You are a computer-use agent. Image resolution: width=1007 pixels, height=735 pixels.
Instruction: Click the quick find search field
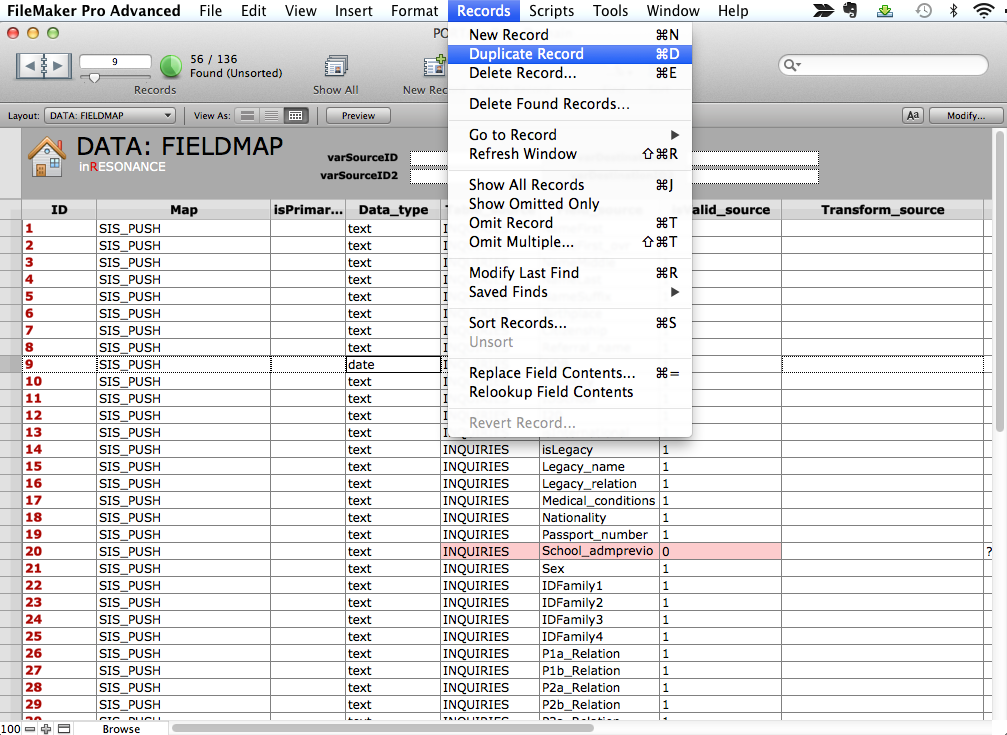point(883,65)
